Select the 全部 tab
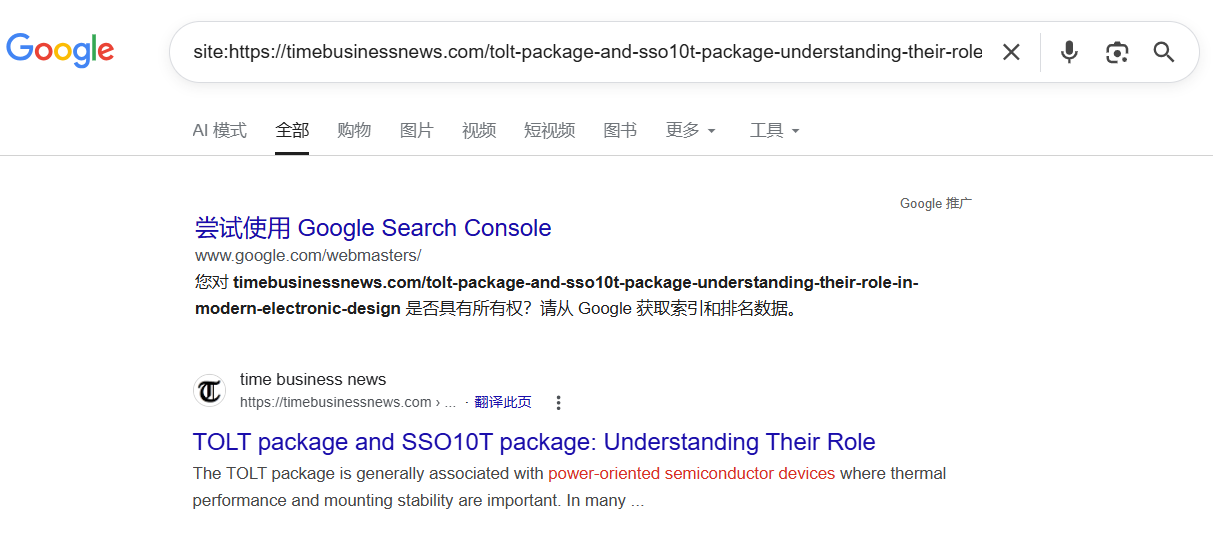Image resolution: width=1213 pixels, height=540 pixels. coord(292,131)
